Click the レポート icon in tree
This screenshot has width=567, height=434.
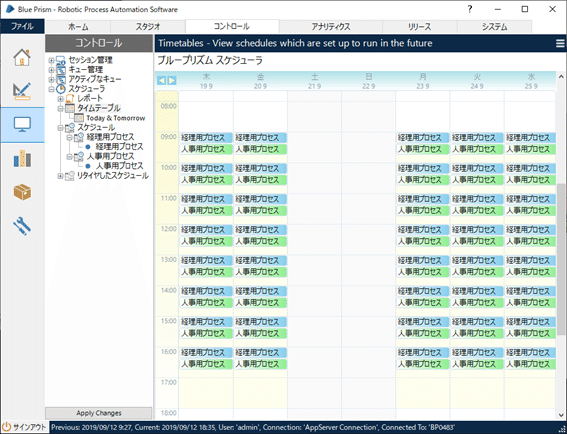tap(70, 98)
